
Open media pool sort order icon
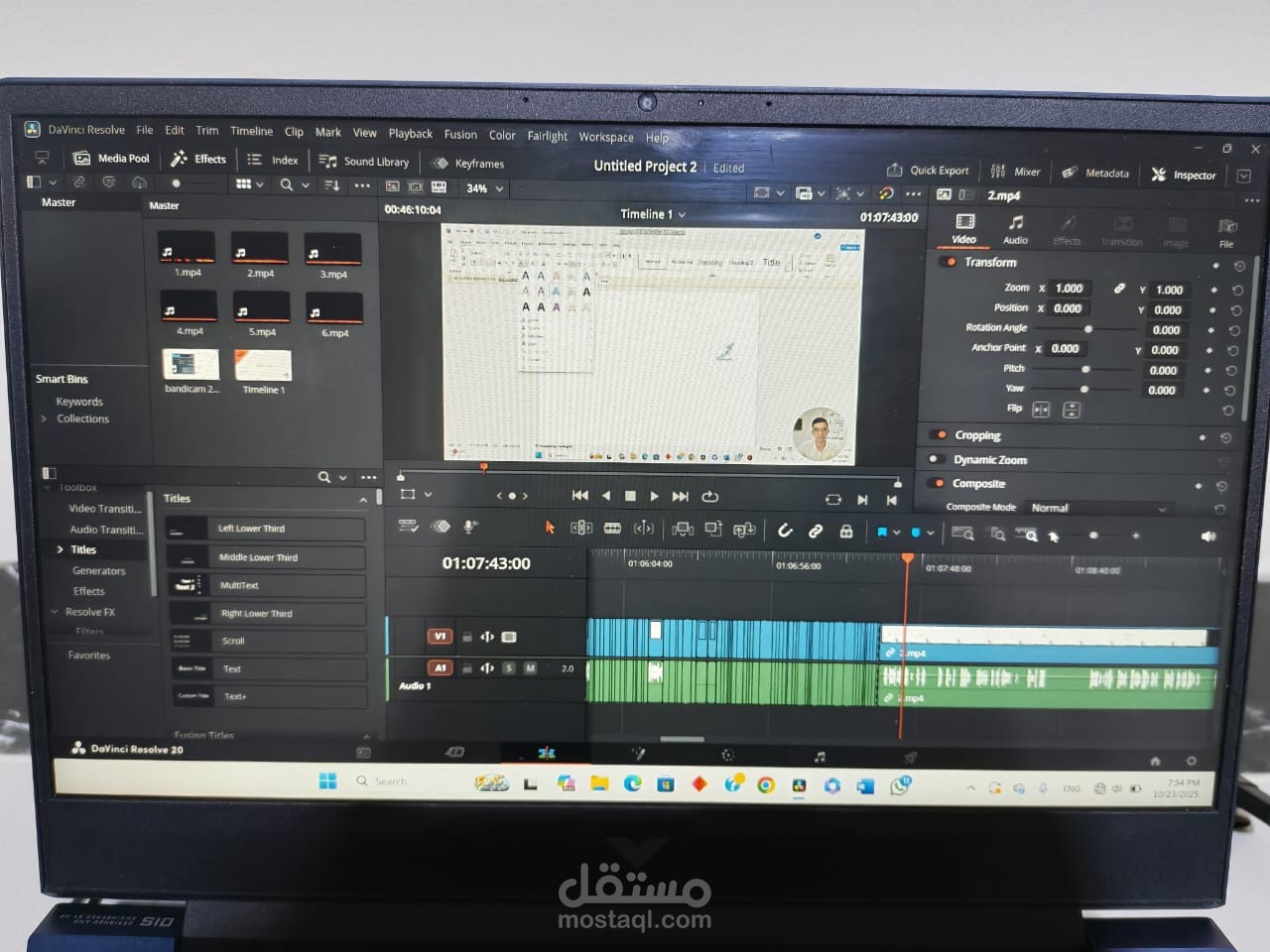(332, 185)
